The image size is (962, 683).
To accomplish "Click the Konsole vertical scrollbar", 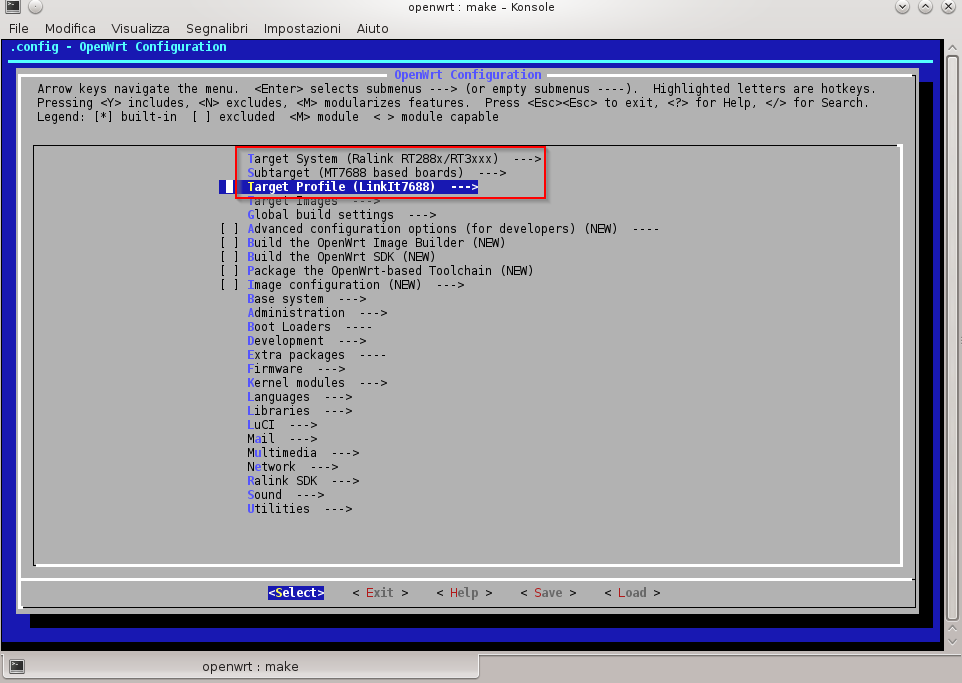I will [954, 340].
